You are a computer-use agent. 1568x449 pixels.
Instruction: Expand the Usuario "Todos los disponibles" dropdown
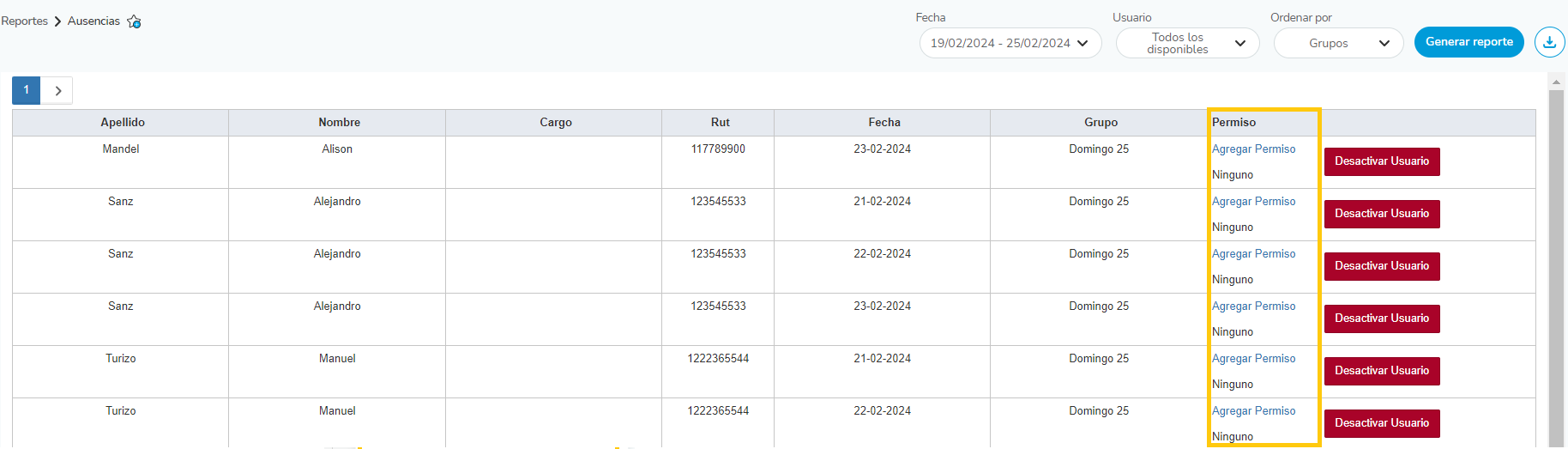click(1187, 43)
